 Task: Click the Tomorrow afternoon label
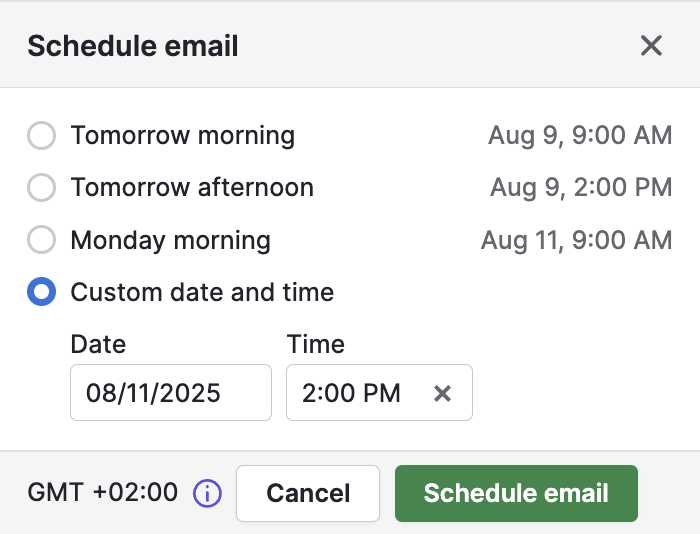192,188
